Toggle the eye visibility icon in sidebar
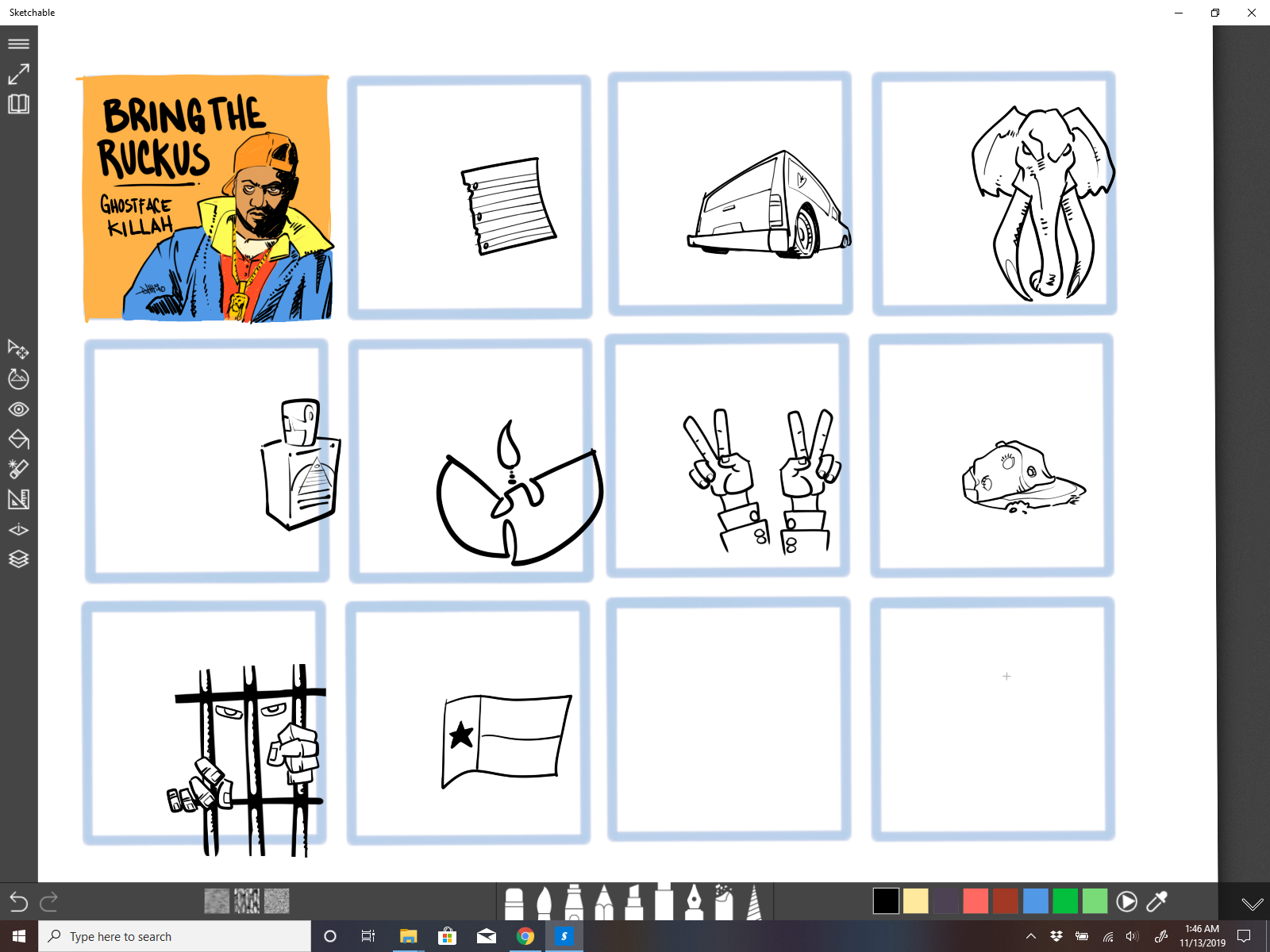 tap(18, 409)
